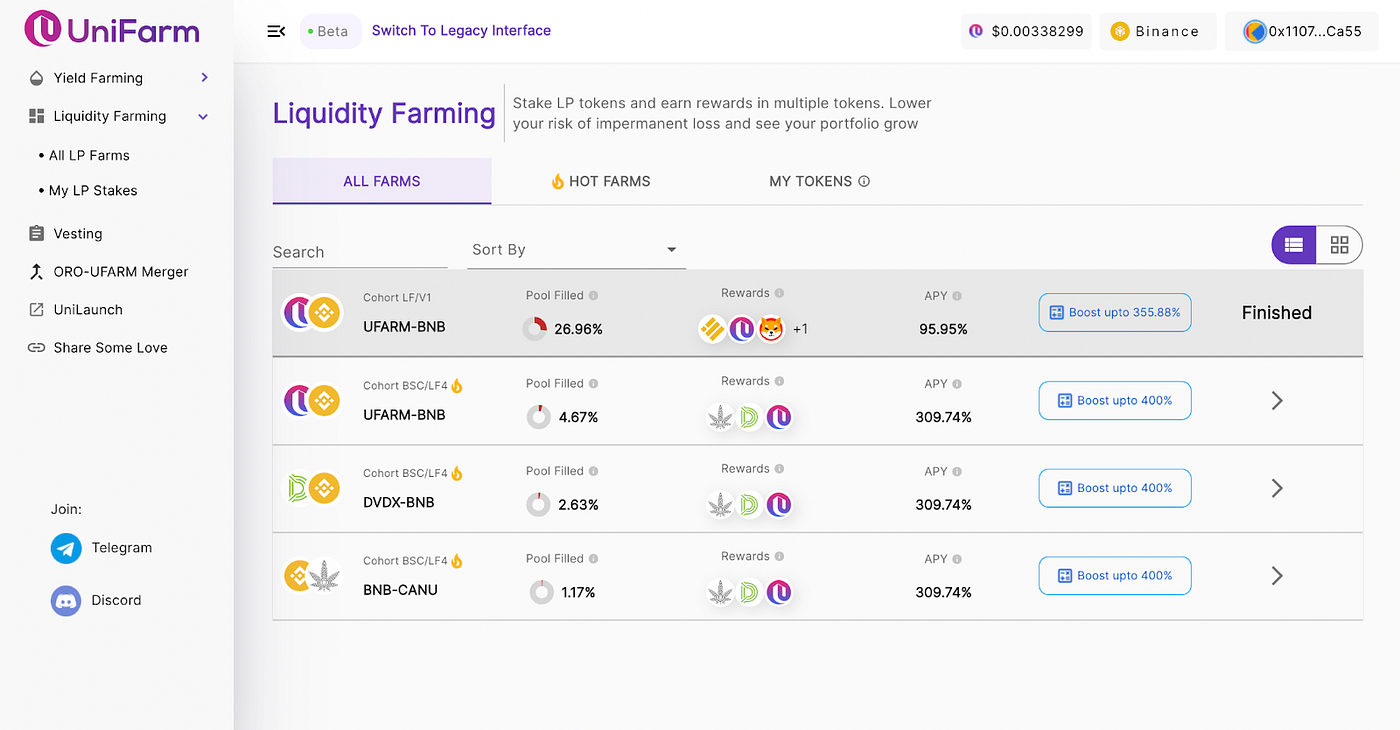Viewport: 1400px width, 730px height.
Task: Click 26.96% pool filled progress ring
Action: tap(535, 328)
